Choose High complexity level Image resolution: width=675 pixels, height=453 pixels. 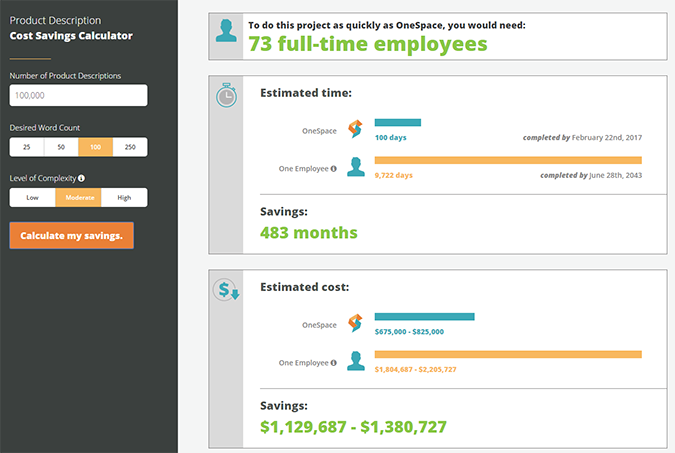[x=124, y=197]
